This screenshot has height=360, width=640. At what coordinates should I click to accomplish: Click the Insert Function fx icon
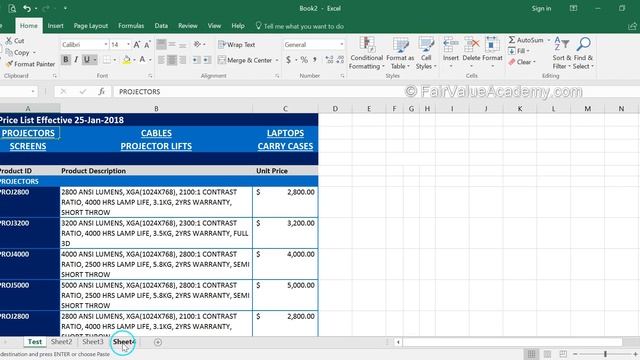pyautogui.click(x=102, y=91)
